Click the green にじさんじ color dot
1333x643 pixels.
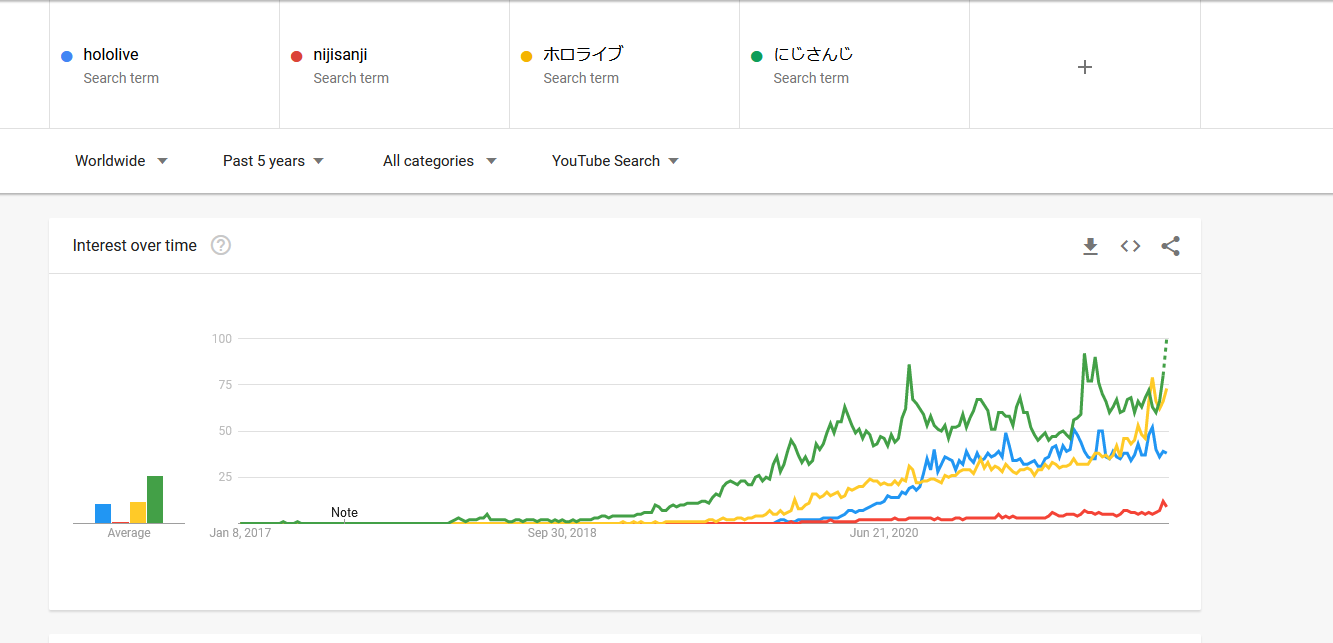(756, 56)
